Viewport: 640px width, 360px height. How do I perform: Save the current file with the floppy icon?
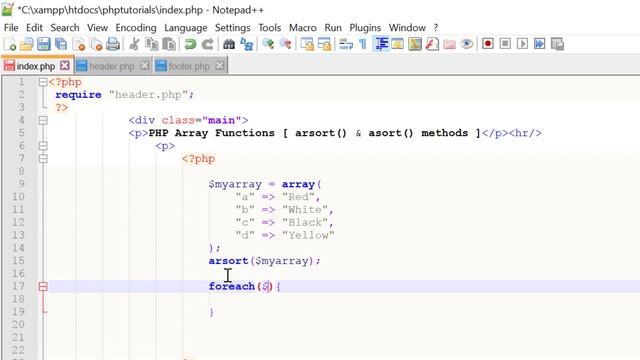[x=44, y=44]
